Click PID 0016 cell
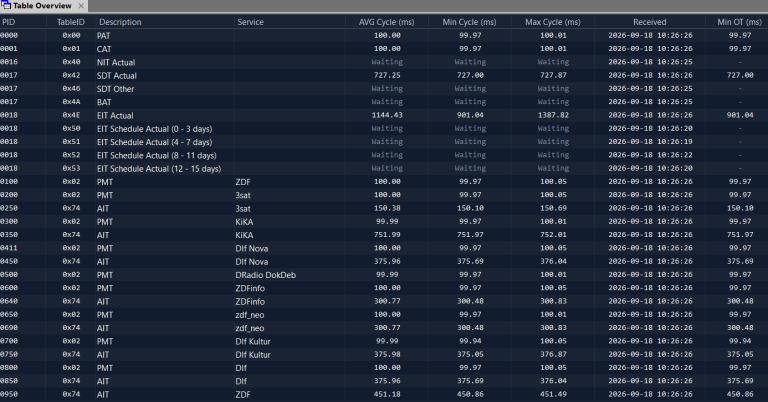This screenshot has height=402, width=768. (x=9, y=62)
